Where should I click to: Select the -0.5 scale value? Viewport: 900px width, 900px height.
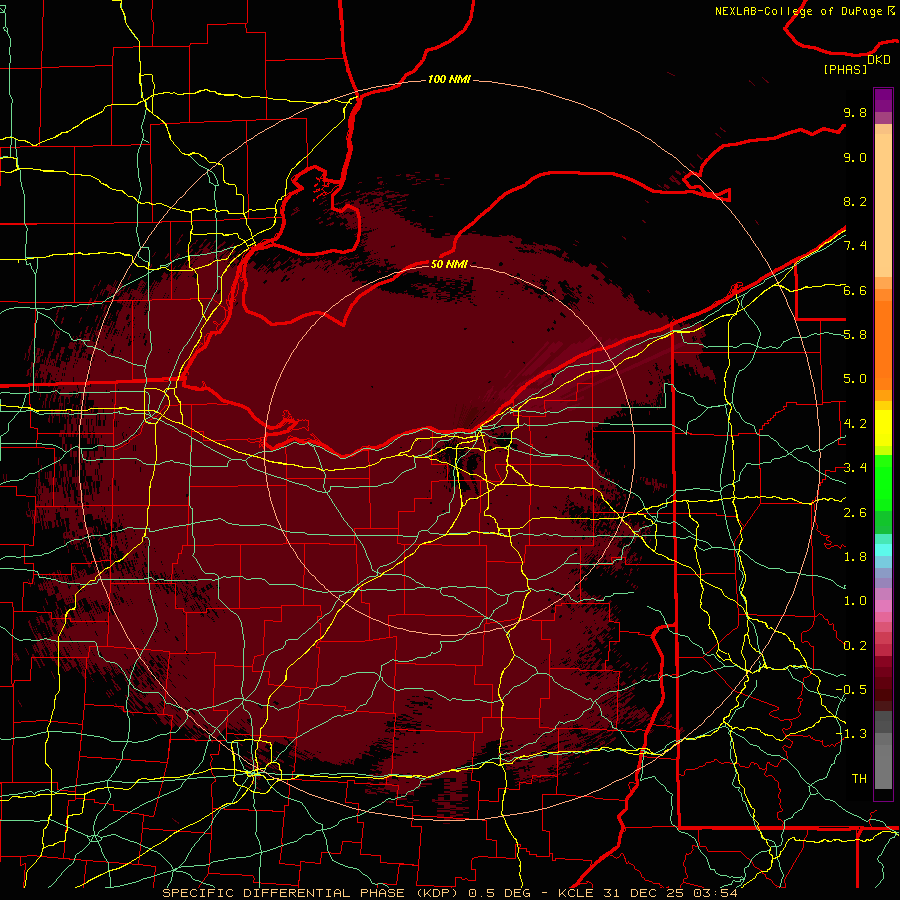851,690
